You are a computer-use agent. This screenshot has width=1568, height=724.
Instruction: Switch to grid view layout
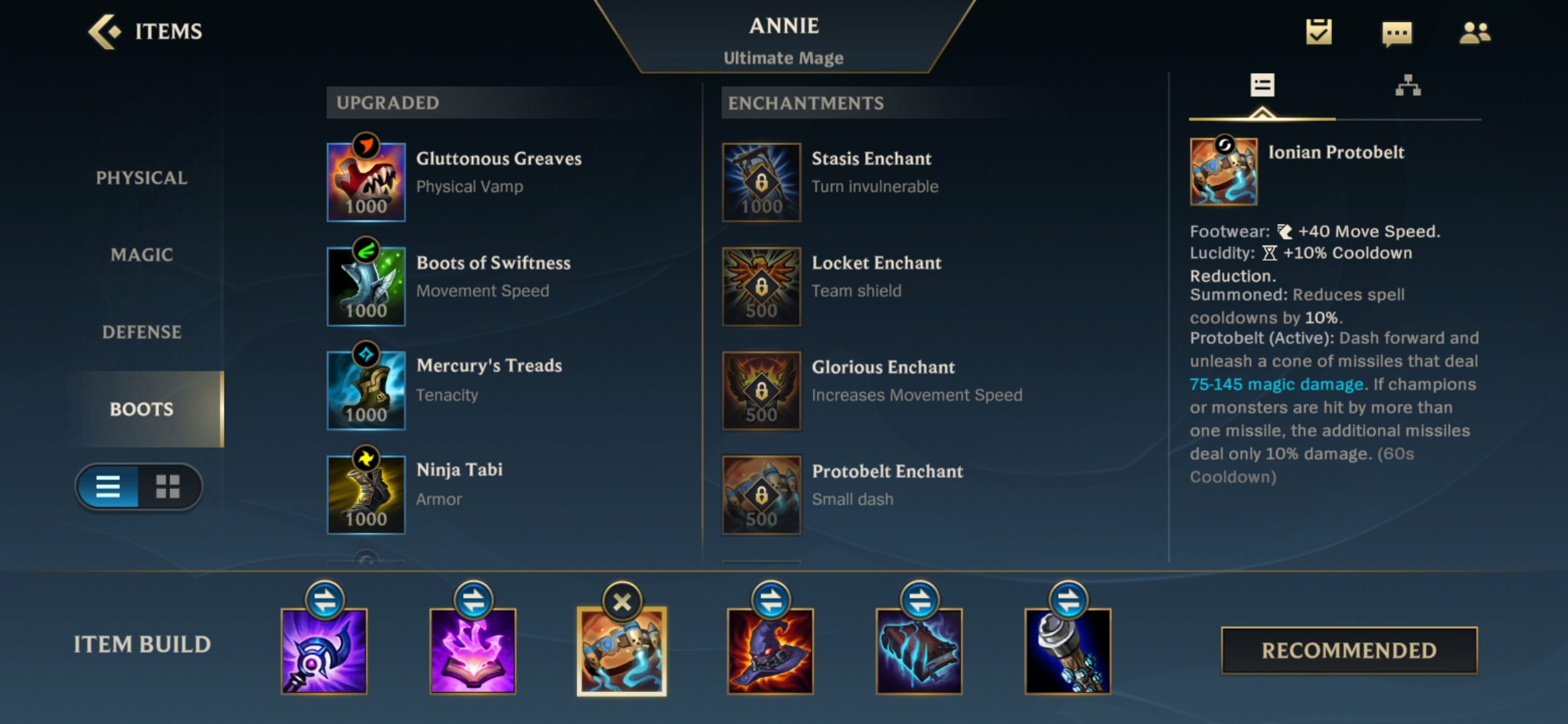point(168,487)
